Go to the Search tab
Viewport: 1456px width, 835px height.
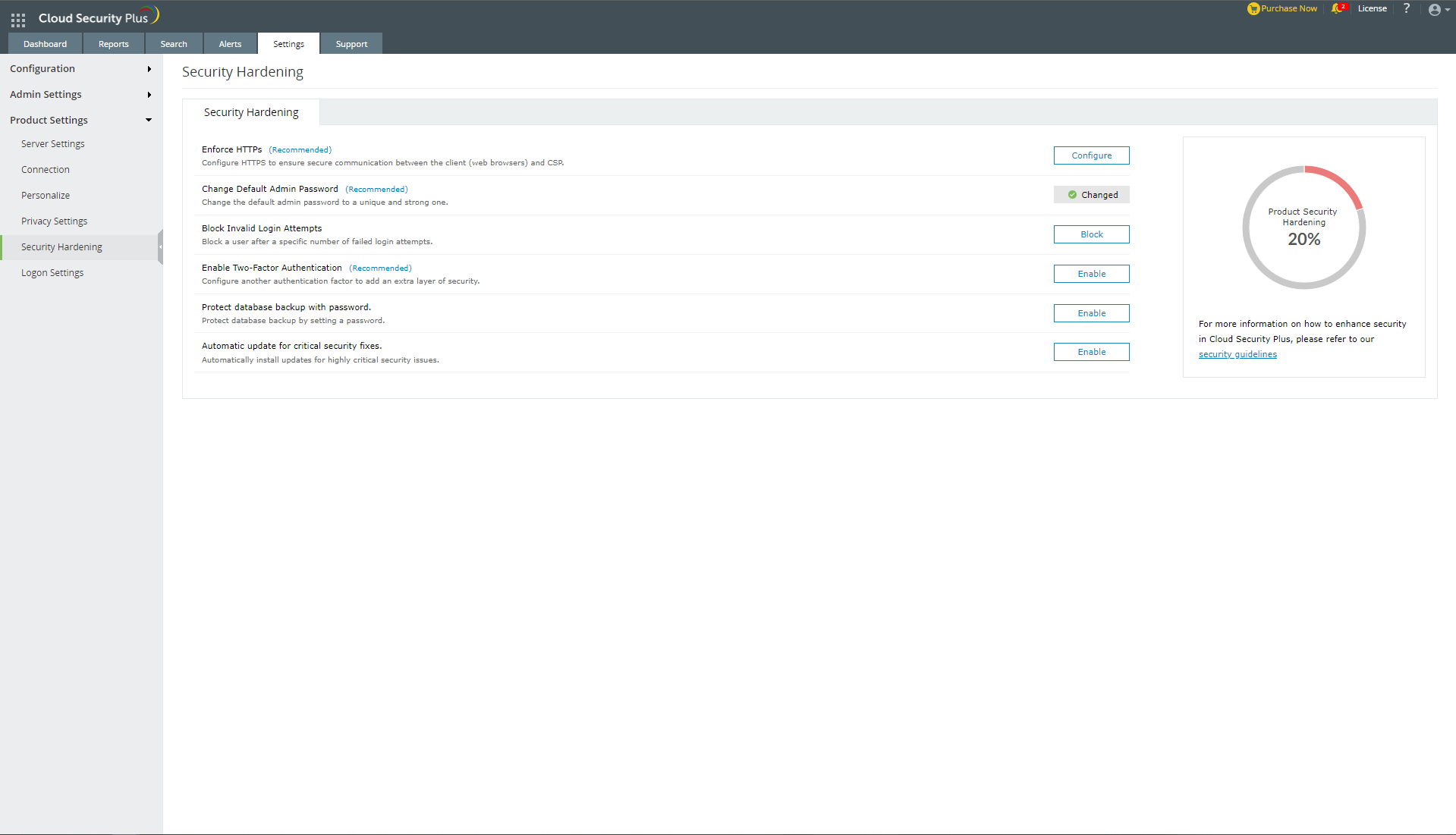coord(174,44)
